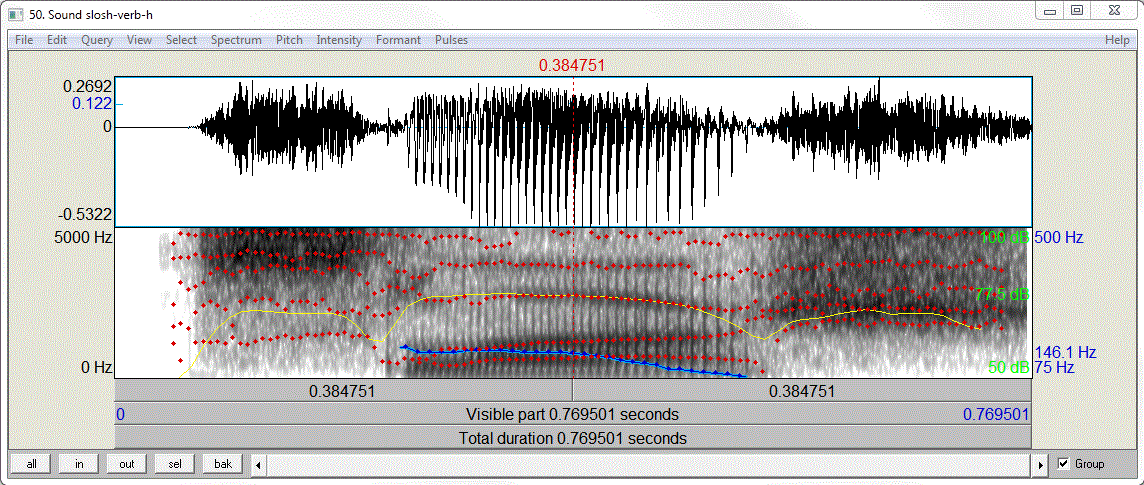Open the Edit menu

point(57,40)
